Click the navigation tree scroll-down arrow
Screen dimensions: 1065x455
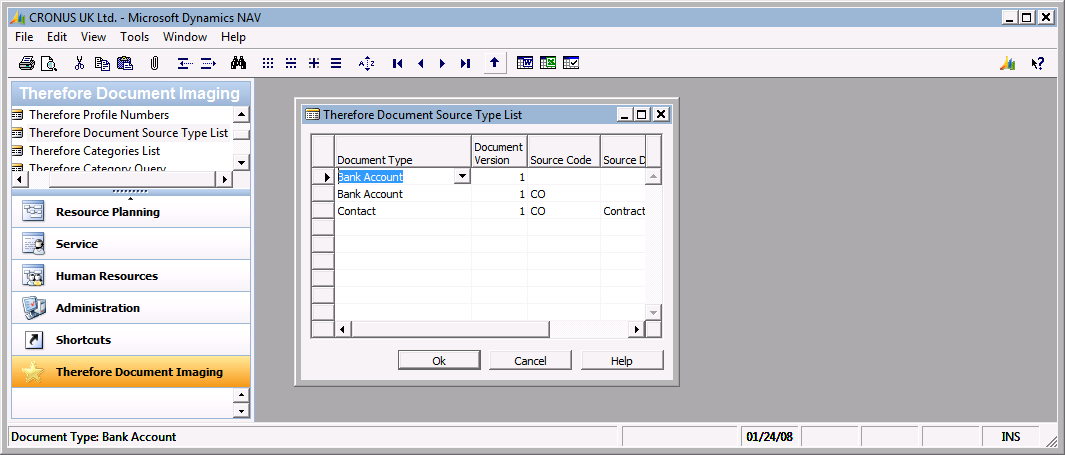coord(242,162)
